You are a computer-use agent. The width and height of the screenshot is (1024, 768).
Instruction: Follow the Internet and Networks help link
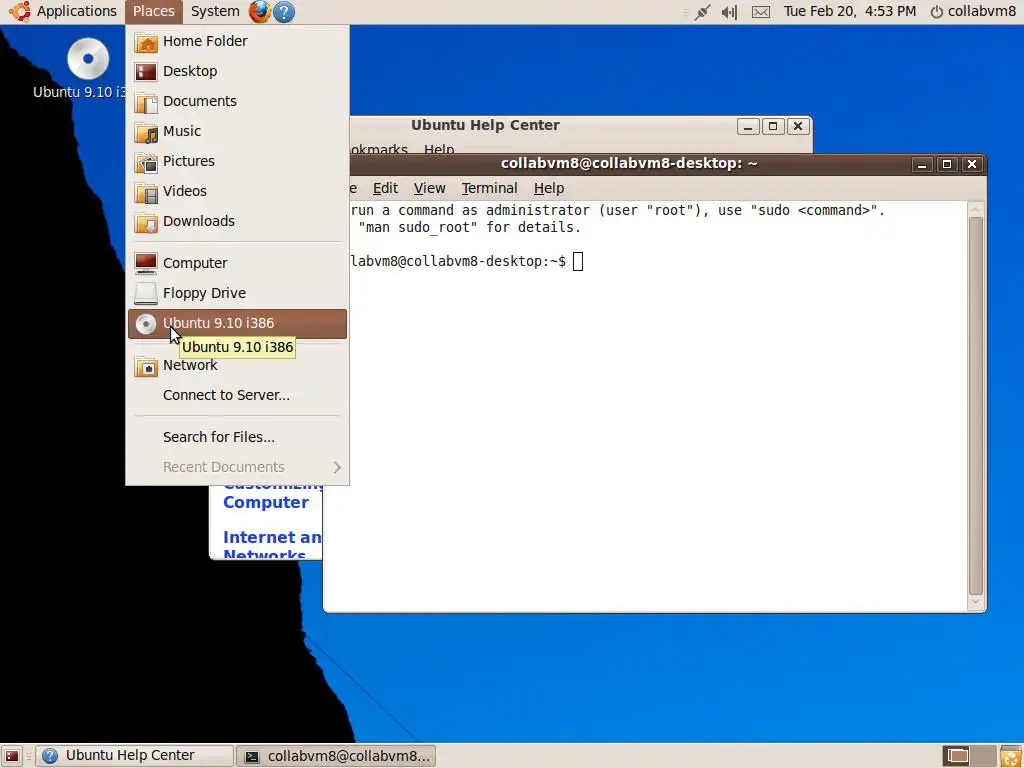coord(272,546)
